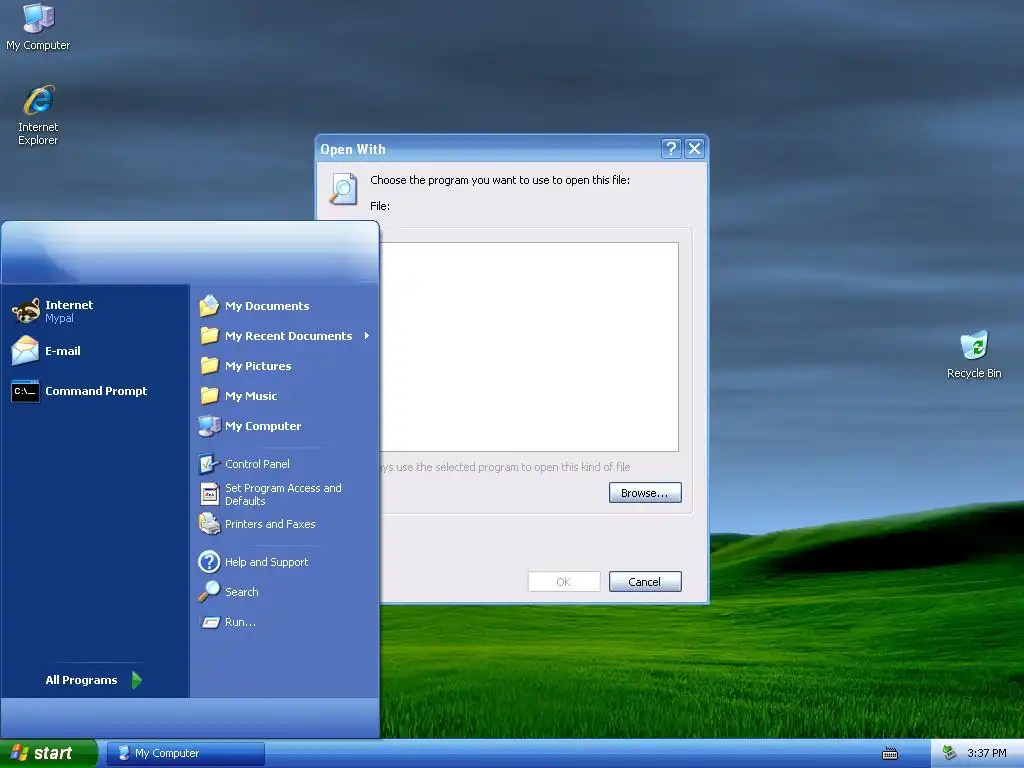Click the system tray network icon
Viewport: 1024px width, 768px height.
[x=949, y=753]
